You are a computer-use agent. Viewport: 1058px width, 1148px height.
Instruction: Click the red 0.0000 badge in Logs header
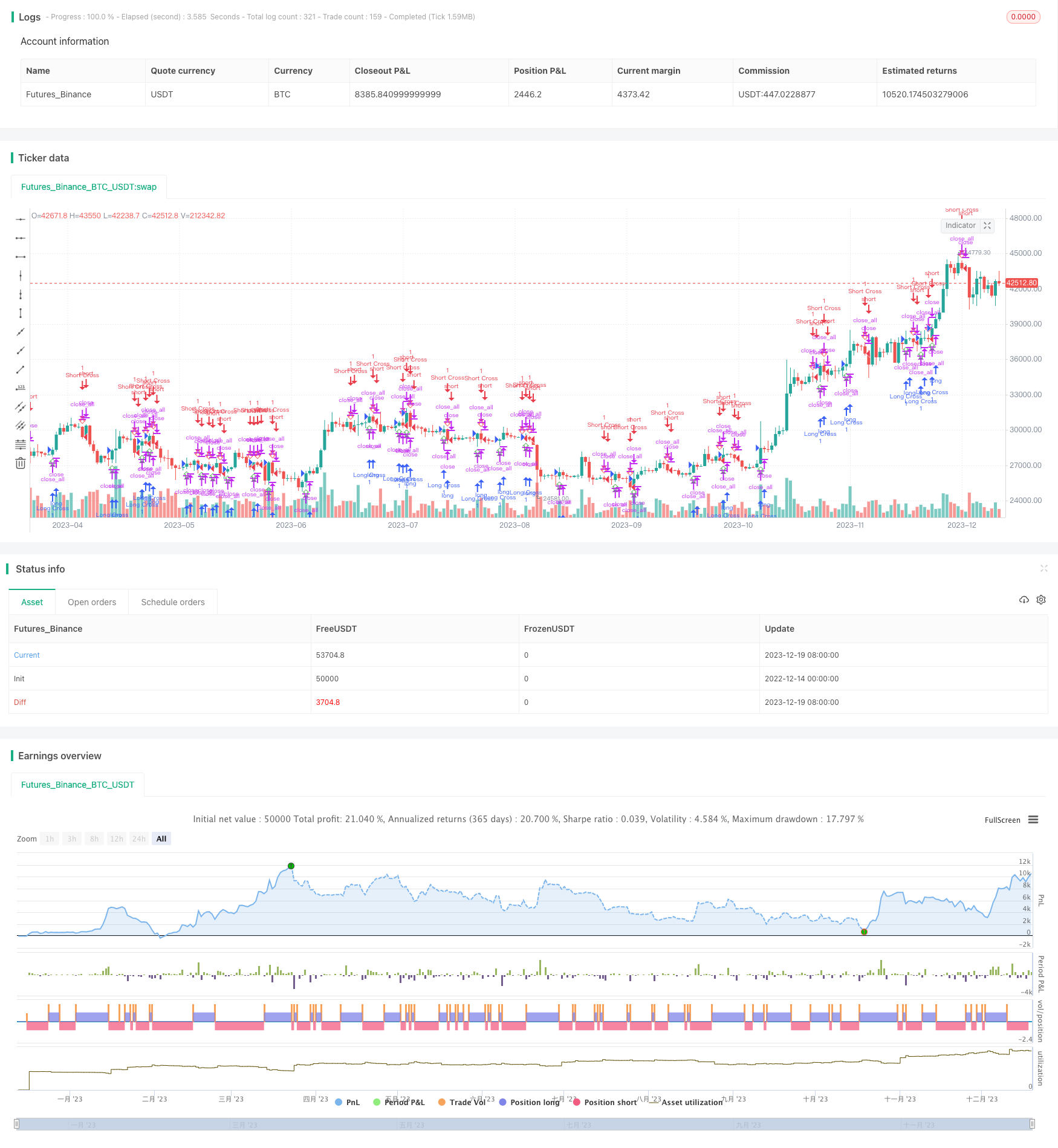1023,17
